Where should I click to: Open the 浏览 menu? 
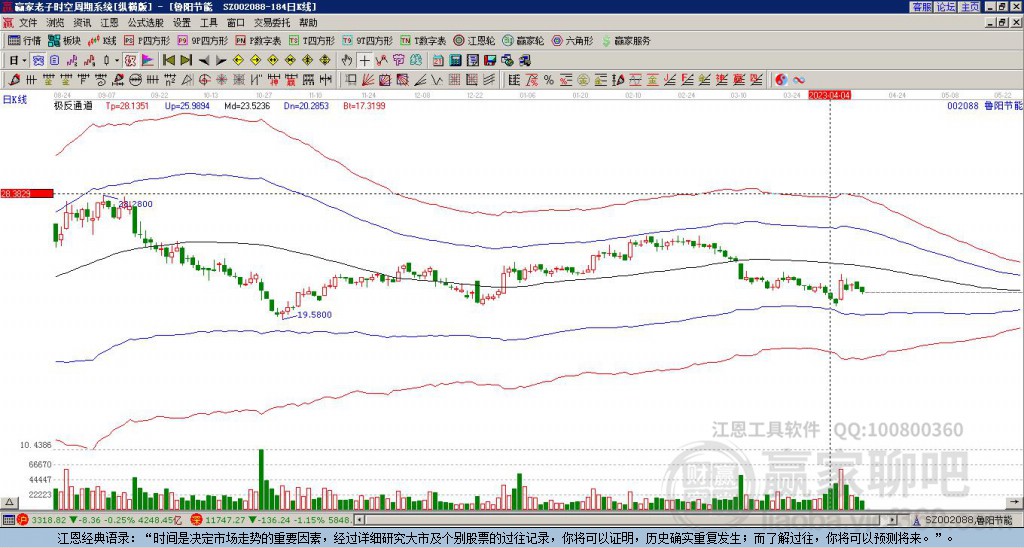[56, 23]
